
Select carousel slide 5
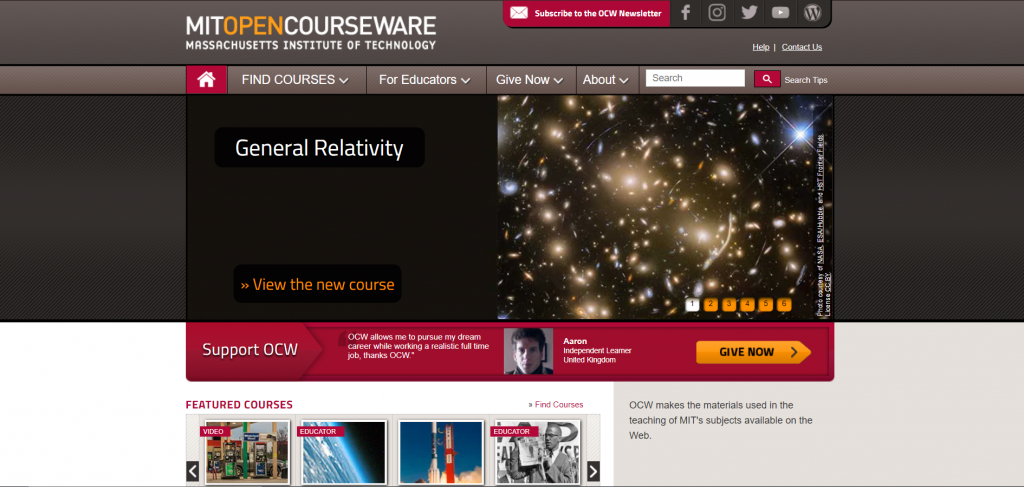coord(766,304)
